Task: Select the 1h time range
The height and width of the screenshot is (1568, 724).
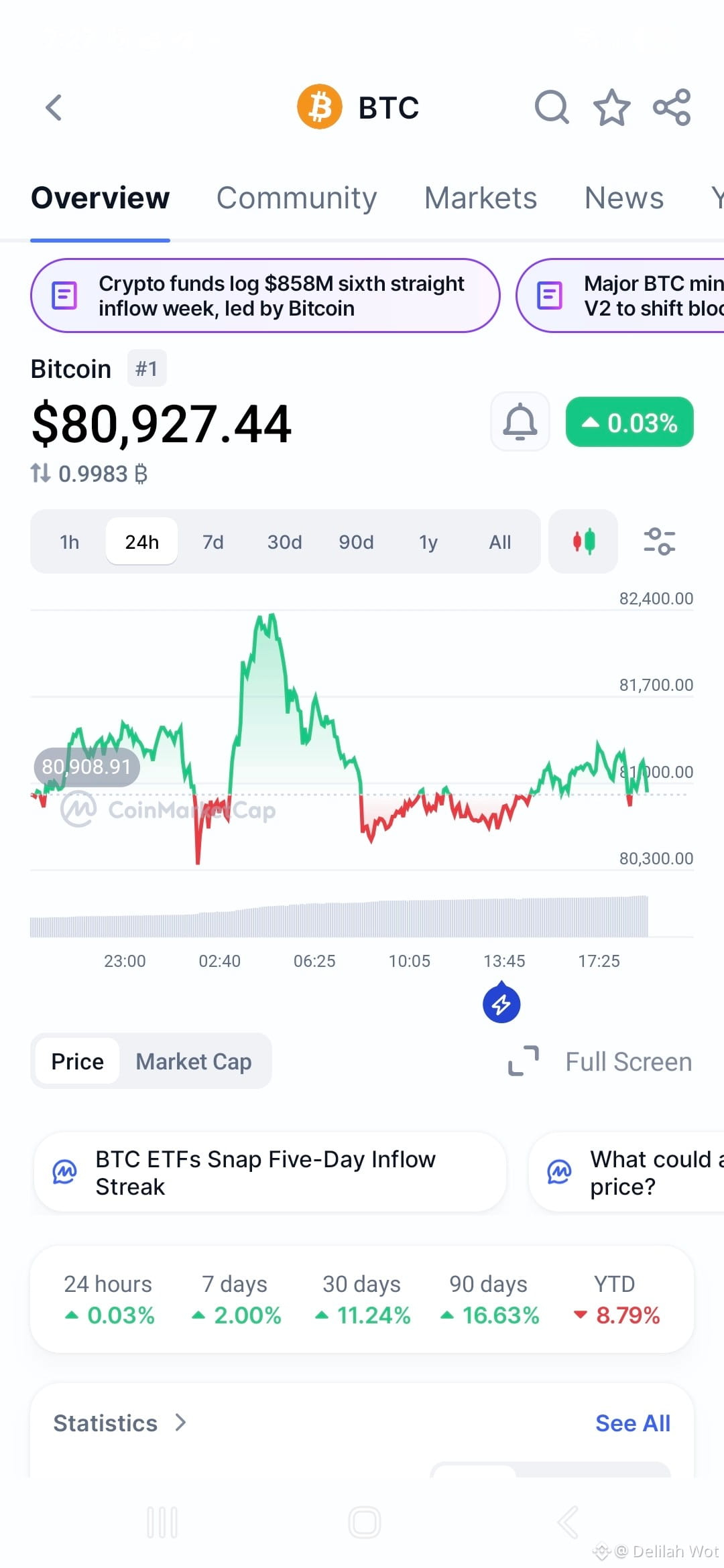Action: (x=70, y=541)
